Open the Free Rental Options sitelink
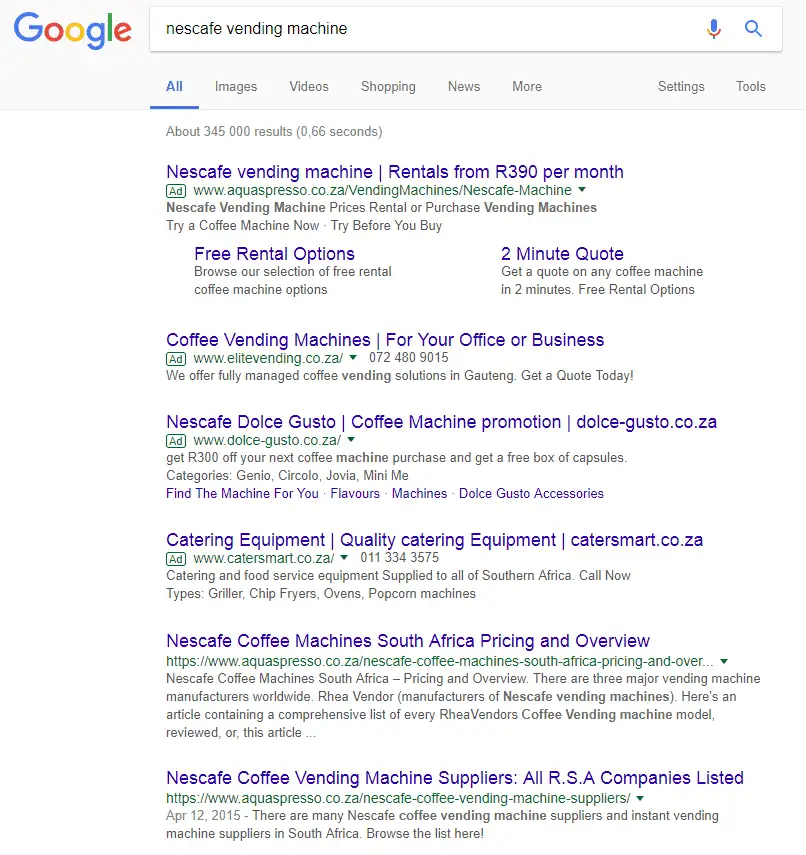Screen dimensions: 806x855 coord(274,254)
